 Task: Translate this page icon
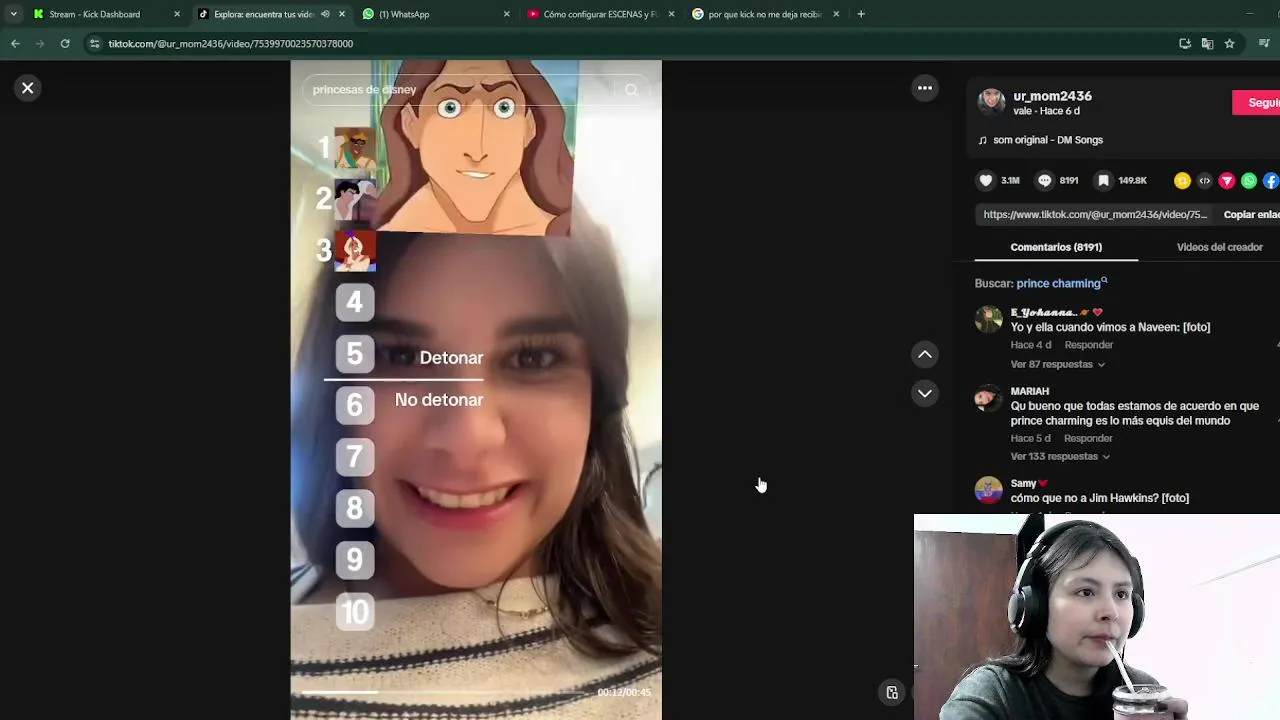tap(1207, 44)
